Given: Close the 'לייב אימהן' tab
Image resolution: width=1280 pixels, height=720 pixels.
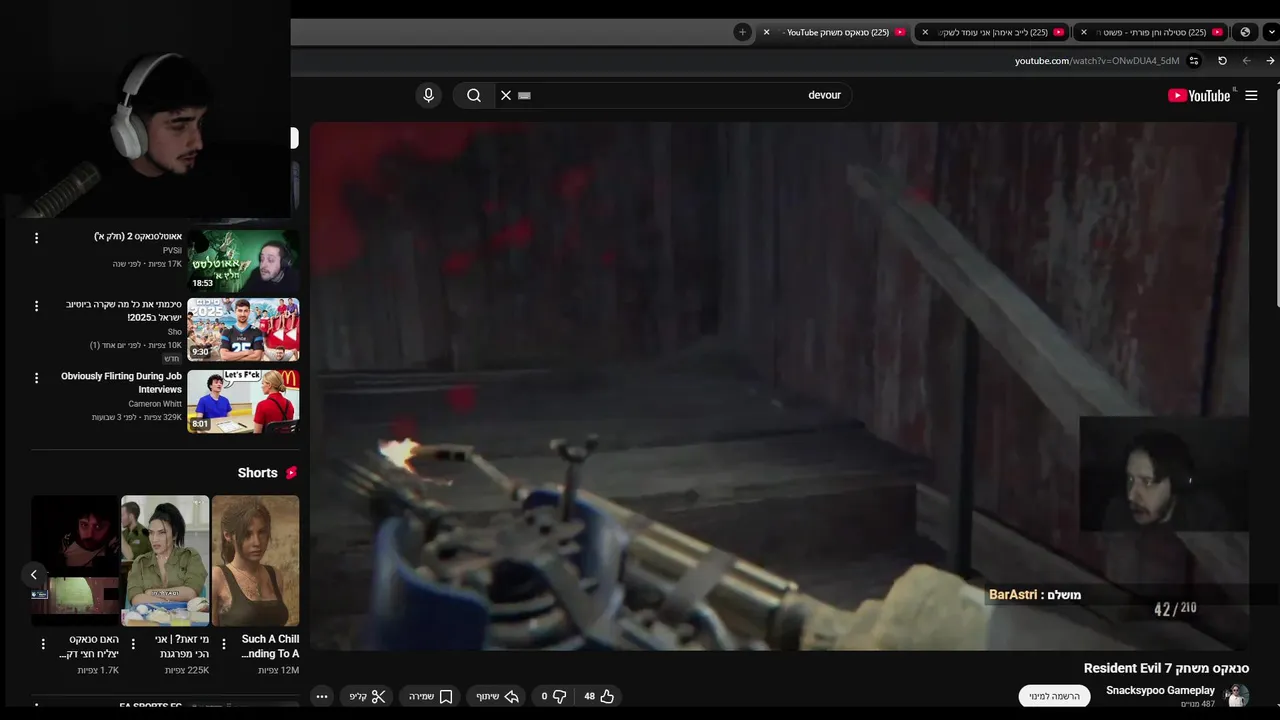Looking at the screenshot, I should click(925, 32).
